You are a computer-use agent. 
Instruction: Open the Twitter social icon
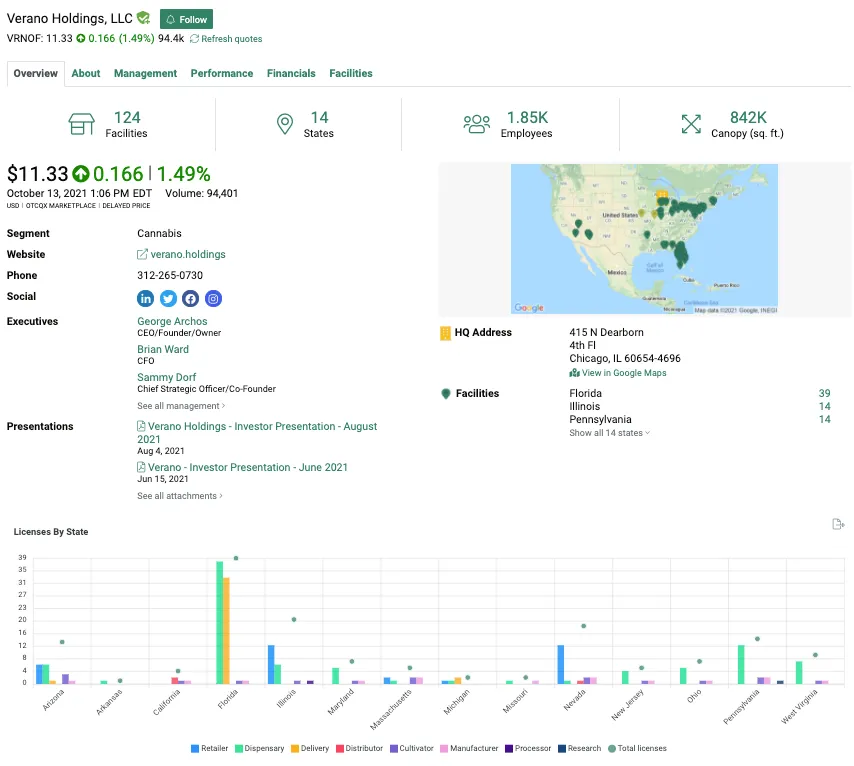point(168,298)
